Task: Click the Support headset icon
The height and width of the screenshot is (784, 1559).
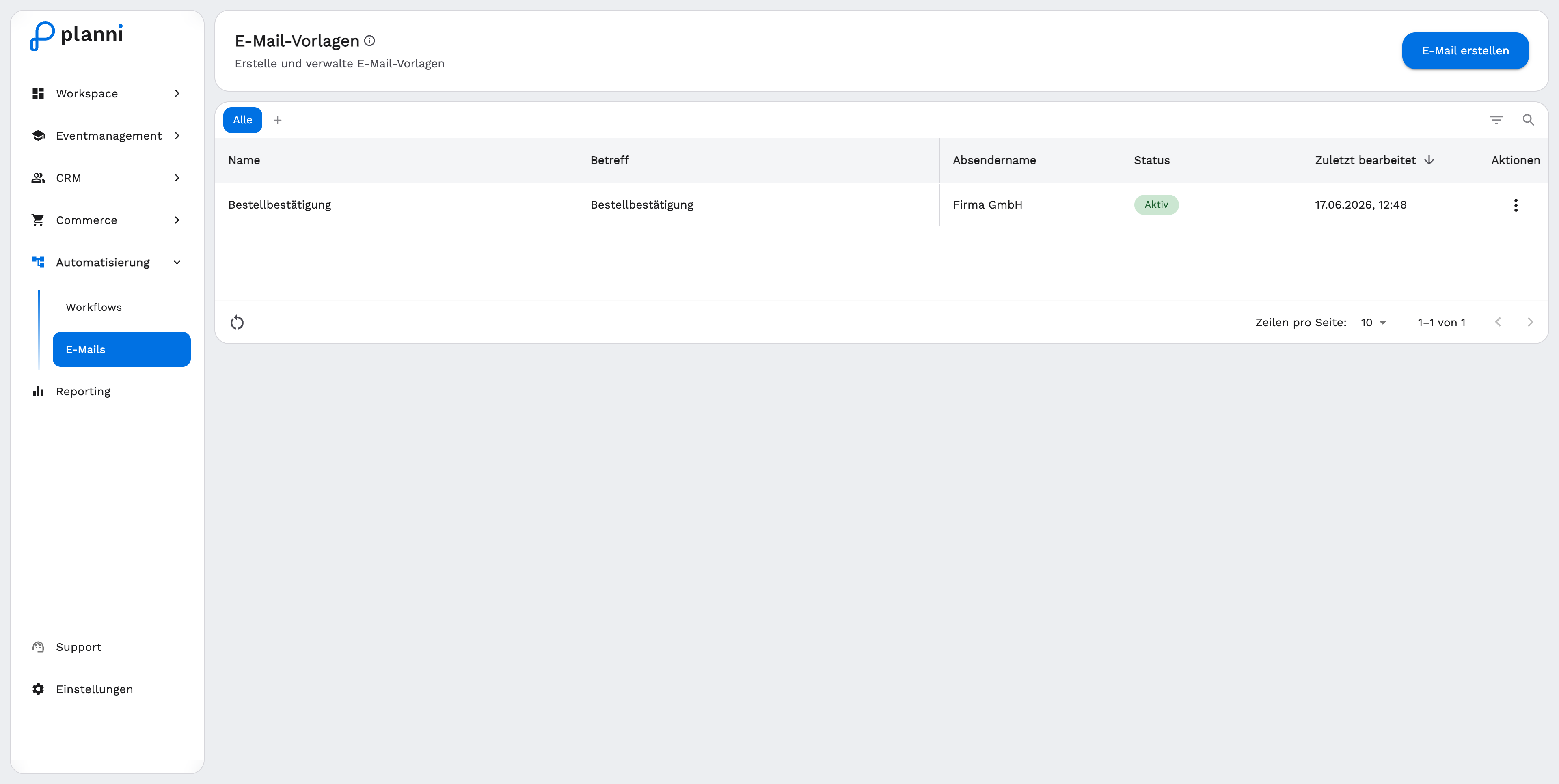Action: click(38, 647)
